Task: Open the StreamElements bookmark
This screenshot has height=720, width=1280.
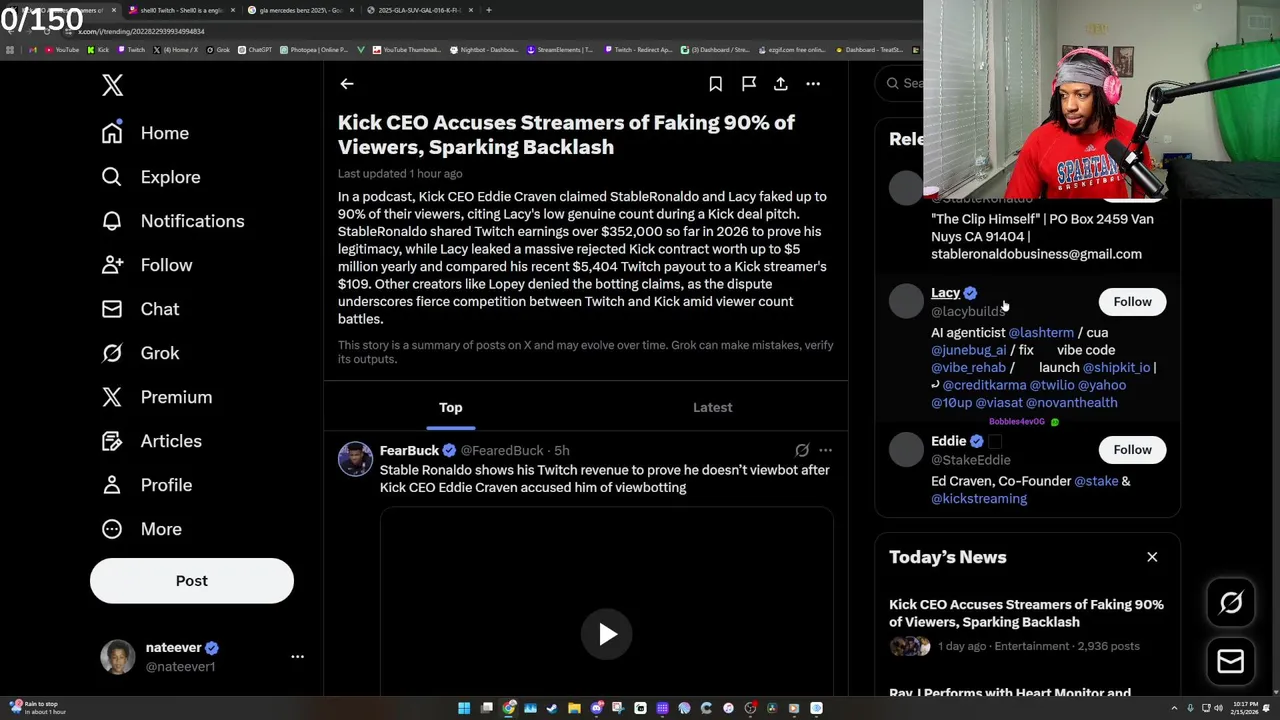Action: click(x=560, y=50)
